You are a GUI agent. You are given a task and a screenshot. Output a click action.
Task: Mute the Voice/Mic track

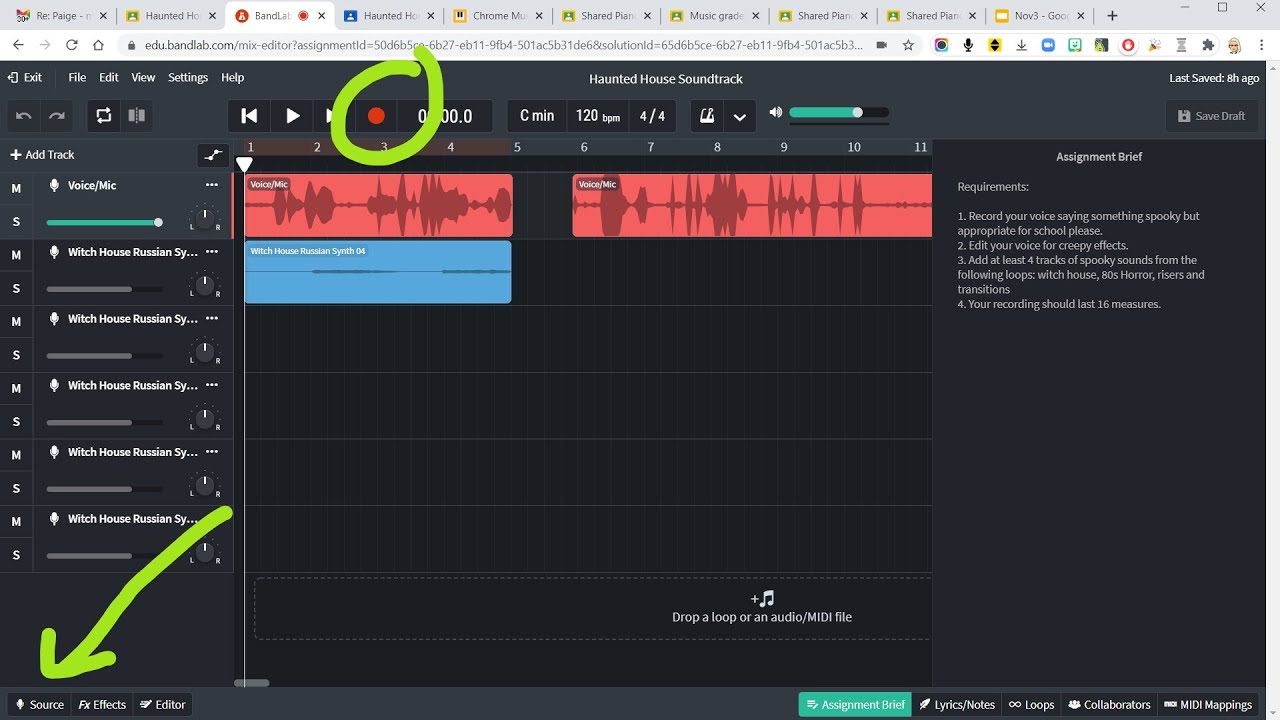click(16, 188)
